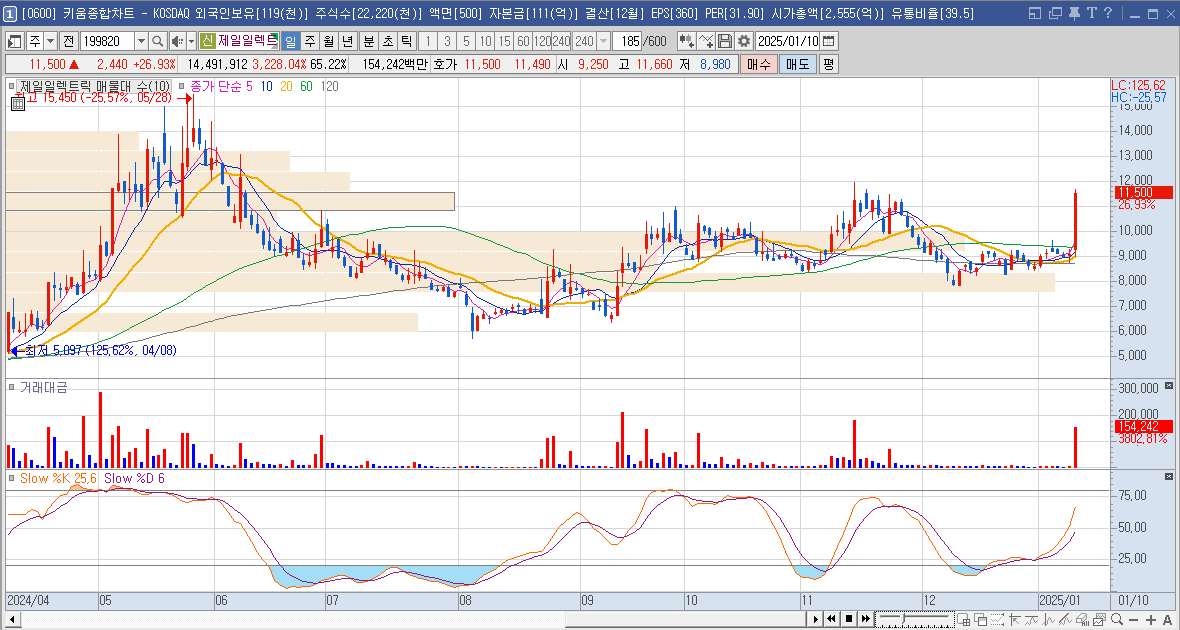Image resolution: width=1180 pixels, height=630 pixels.
Task: Choose the 15 interval button
Action: 504,41
